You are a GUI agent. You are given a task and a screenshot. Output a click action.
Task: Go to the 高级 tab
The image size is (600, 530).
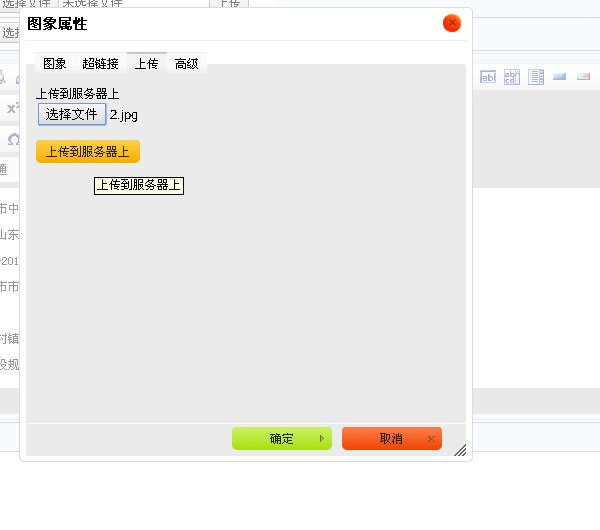tap(186, 63)
